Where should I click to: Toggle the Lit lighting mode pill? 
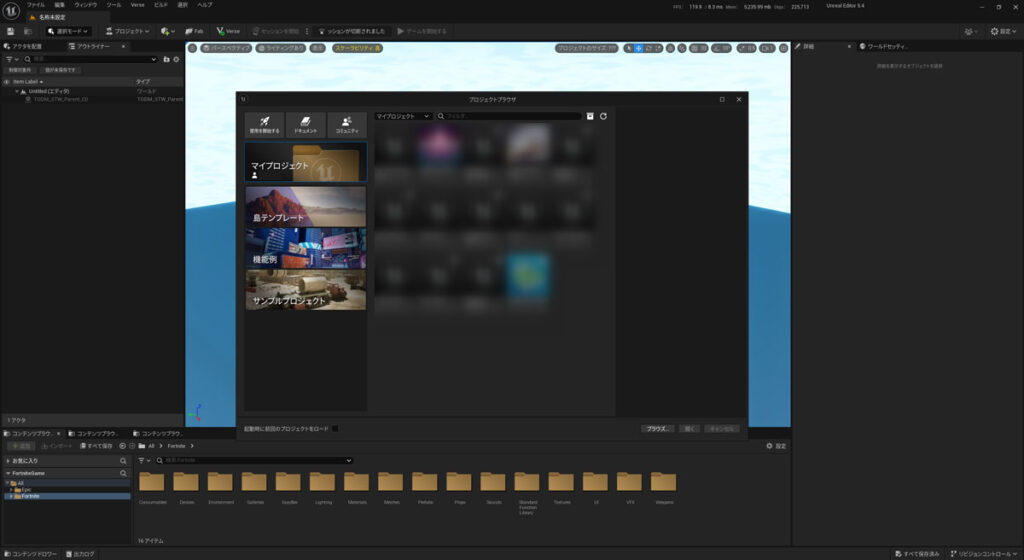click(x=281, y=48)
